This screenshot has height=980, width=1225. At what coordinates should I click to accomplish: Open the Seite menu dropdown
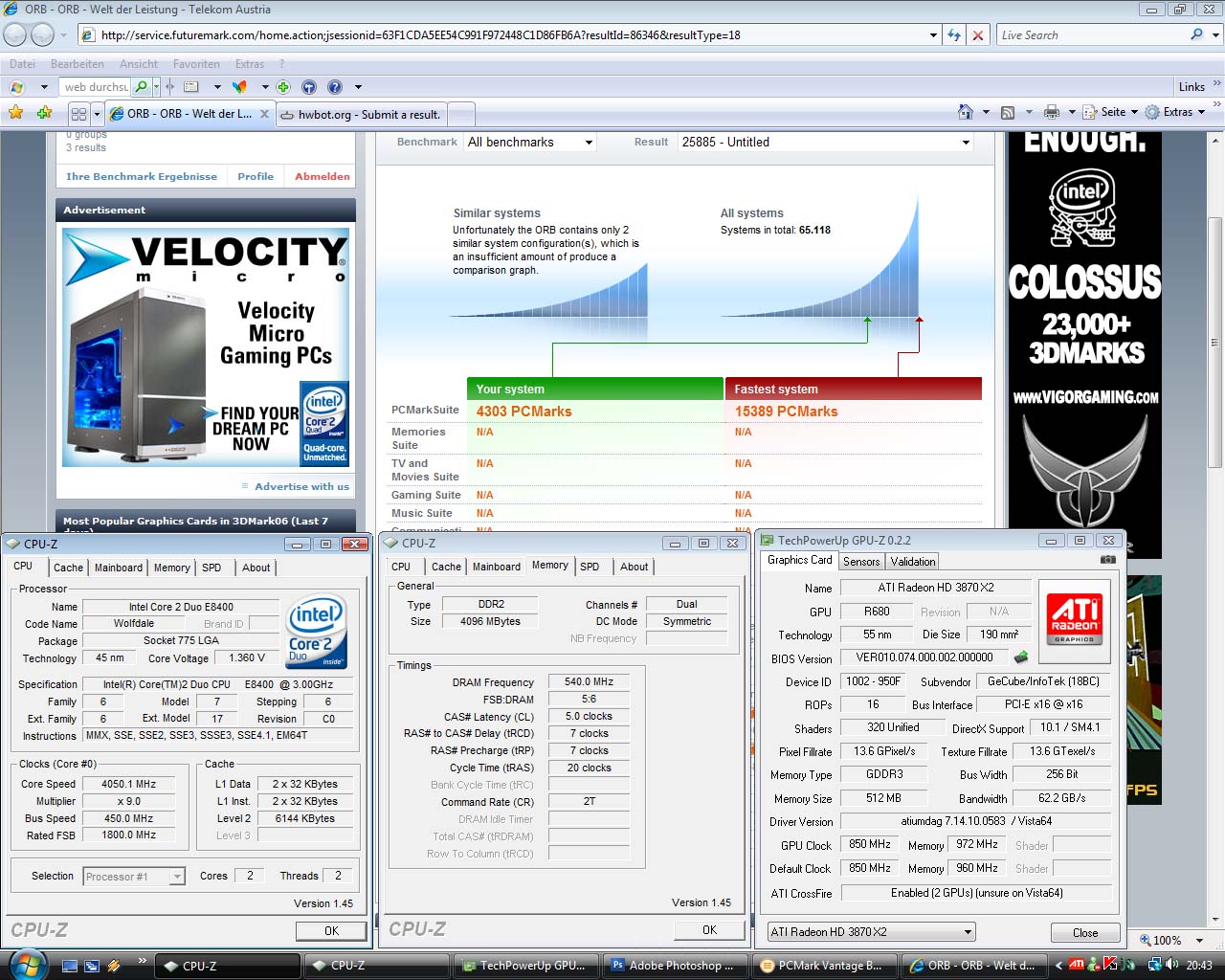point(1111,112)
